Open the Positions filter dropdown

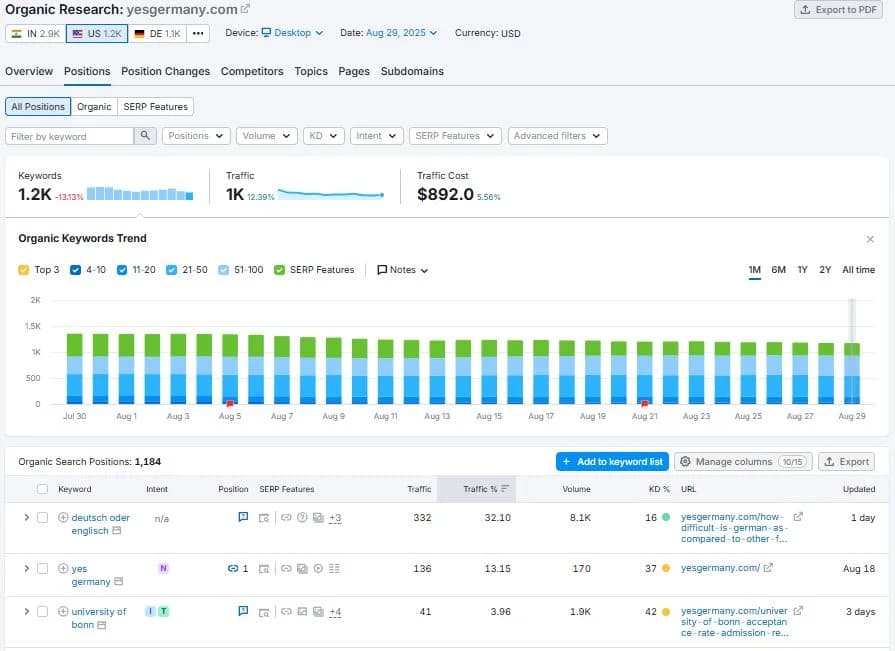point(196,136)
